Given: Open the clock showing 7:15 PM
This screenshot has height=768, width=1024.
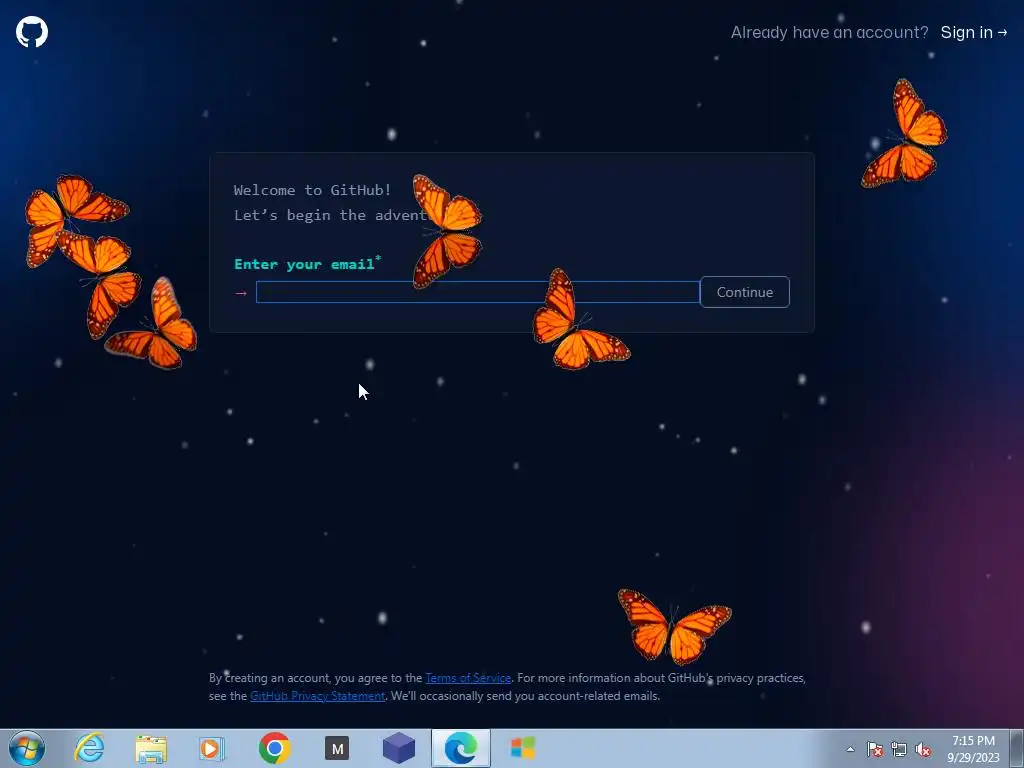Looking at the screenshot, I should (x=973, y=749).
